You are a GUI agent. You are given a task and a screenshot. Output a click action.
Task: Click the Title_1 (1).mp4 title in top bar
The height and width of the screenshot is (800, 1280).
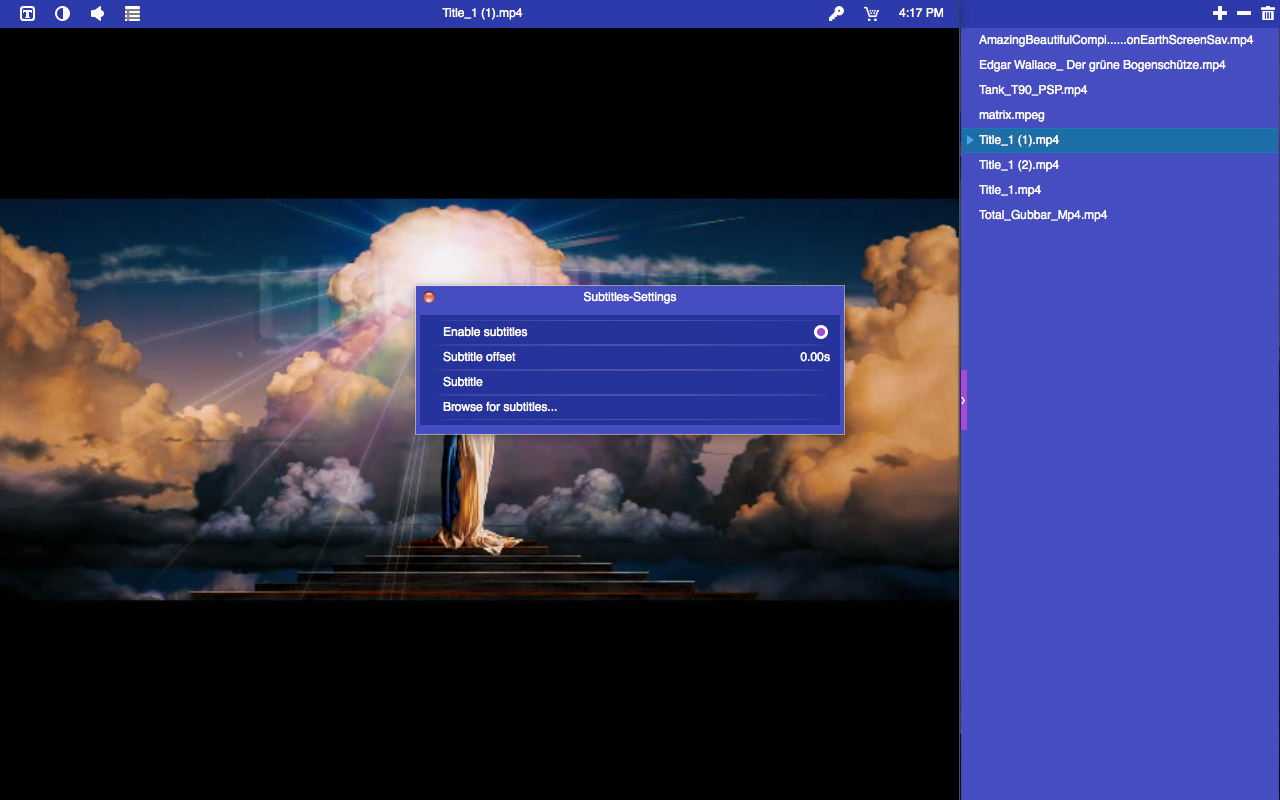point(482,13)
